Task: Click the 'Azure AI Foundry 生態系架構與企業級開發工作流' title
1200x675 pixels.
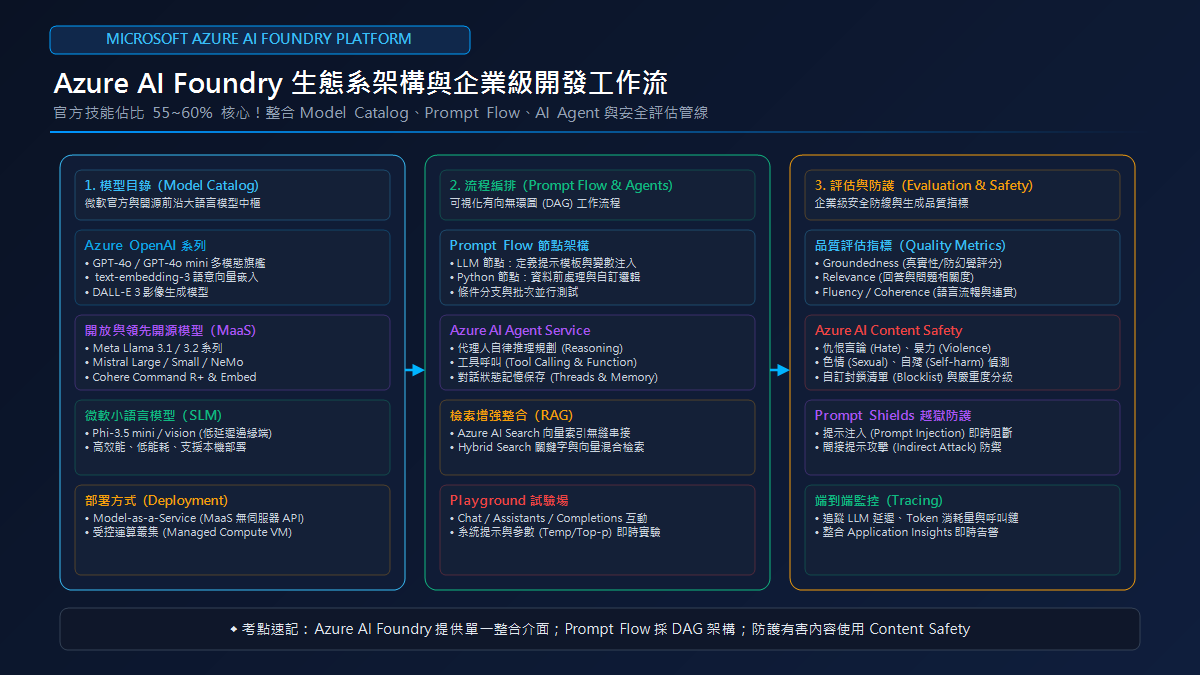Action: coord(361,83)
